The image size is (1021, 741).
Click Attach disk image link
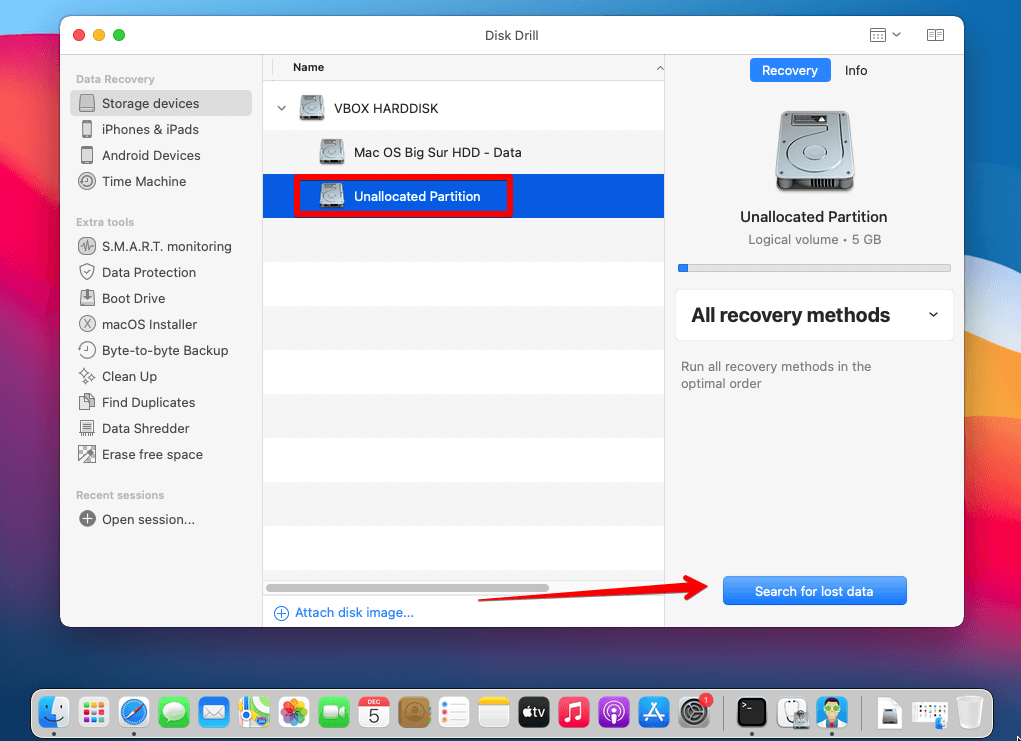tap(344, 613)
